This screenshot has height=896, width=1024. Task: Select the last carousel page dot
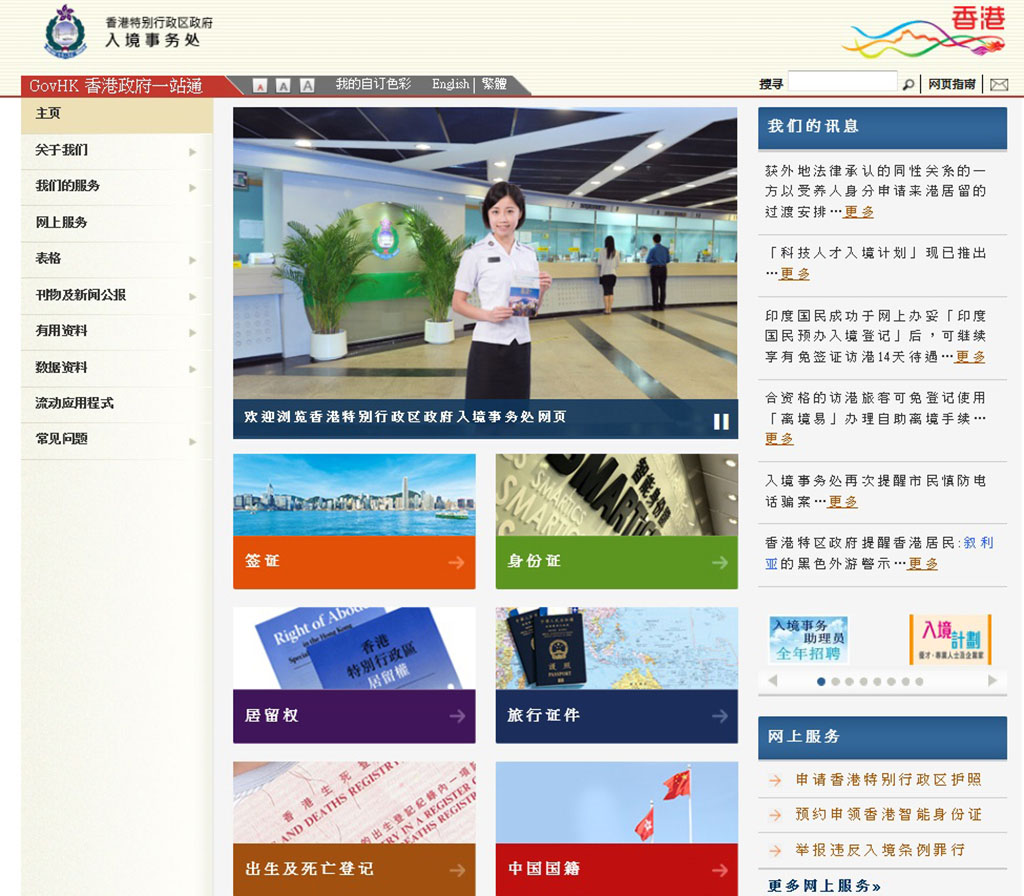click(919, 682)
